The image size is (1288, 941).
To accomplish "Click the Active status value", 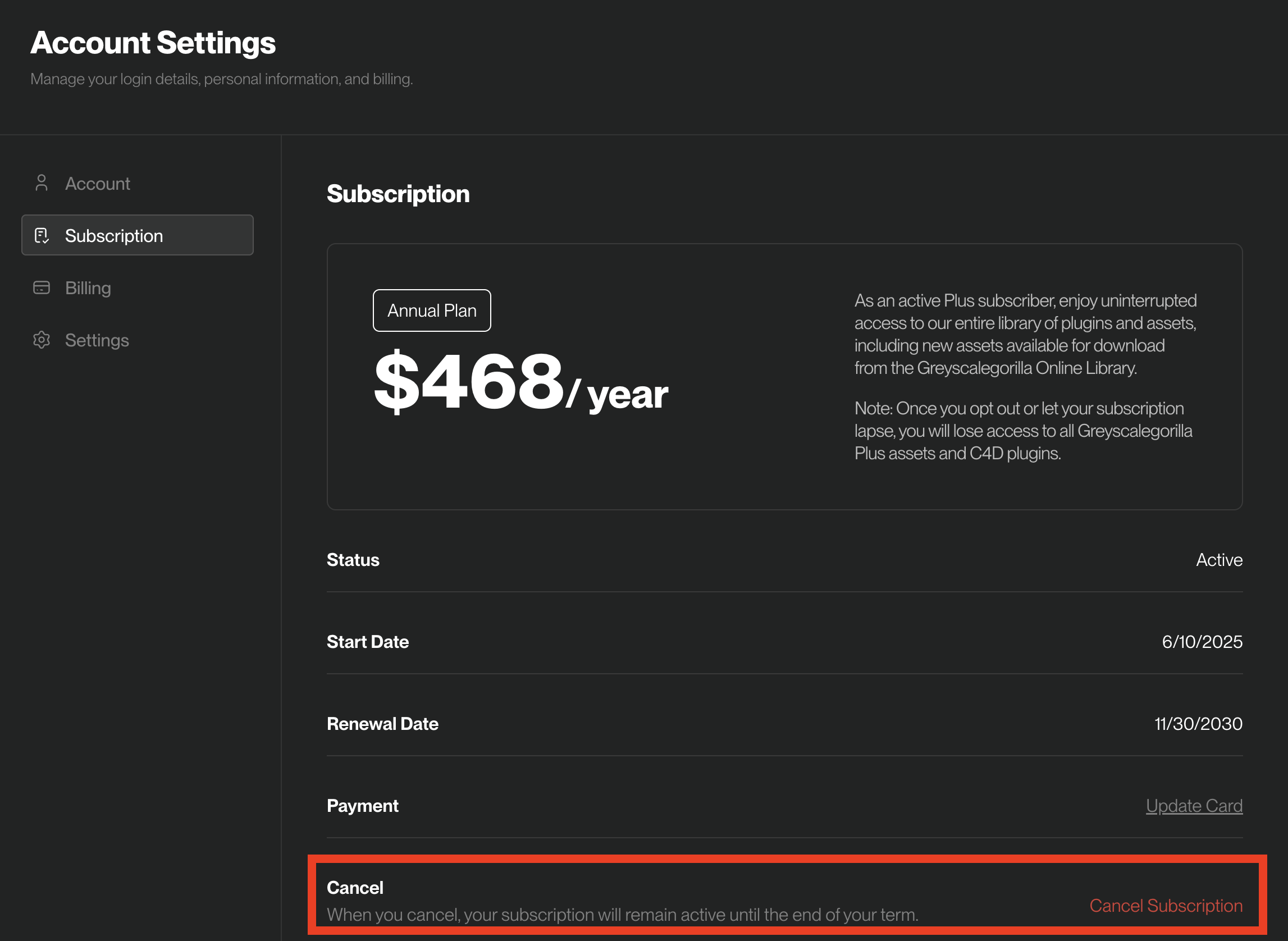I will tap(1218, 560).
